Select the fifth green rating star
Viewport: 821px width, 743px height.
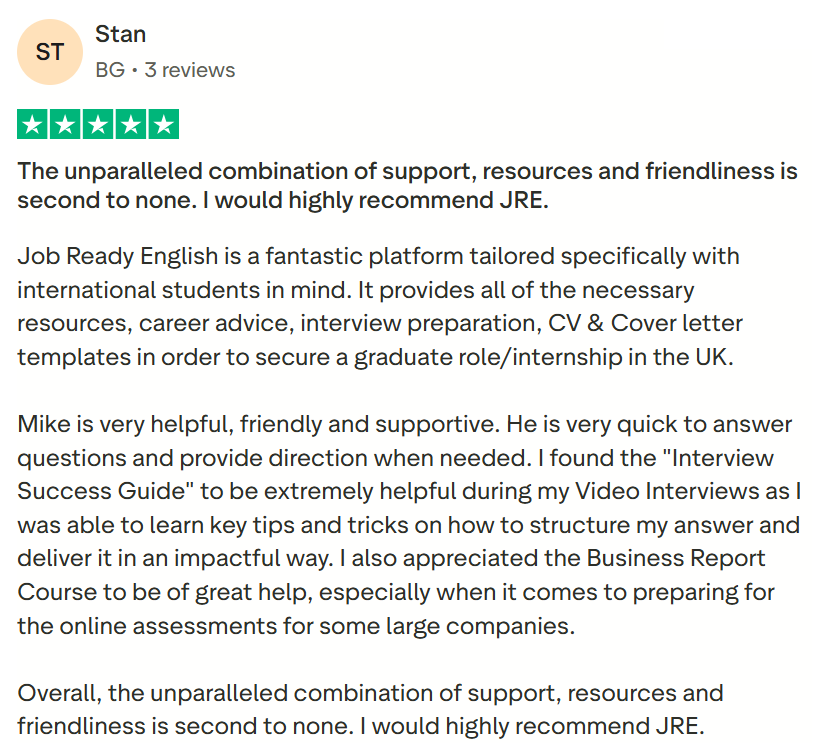163,124
